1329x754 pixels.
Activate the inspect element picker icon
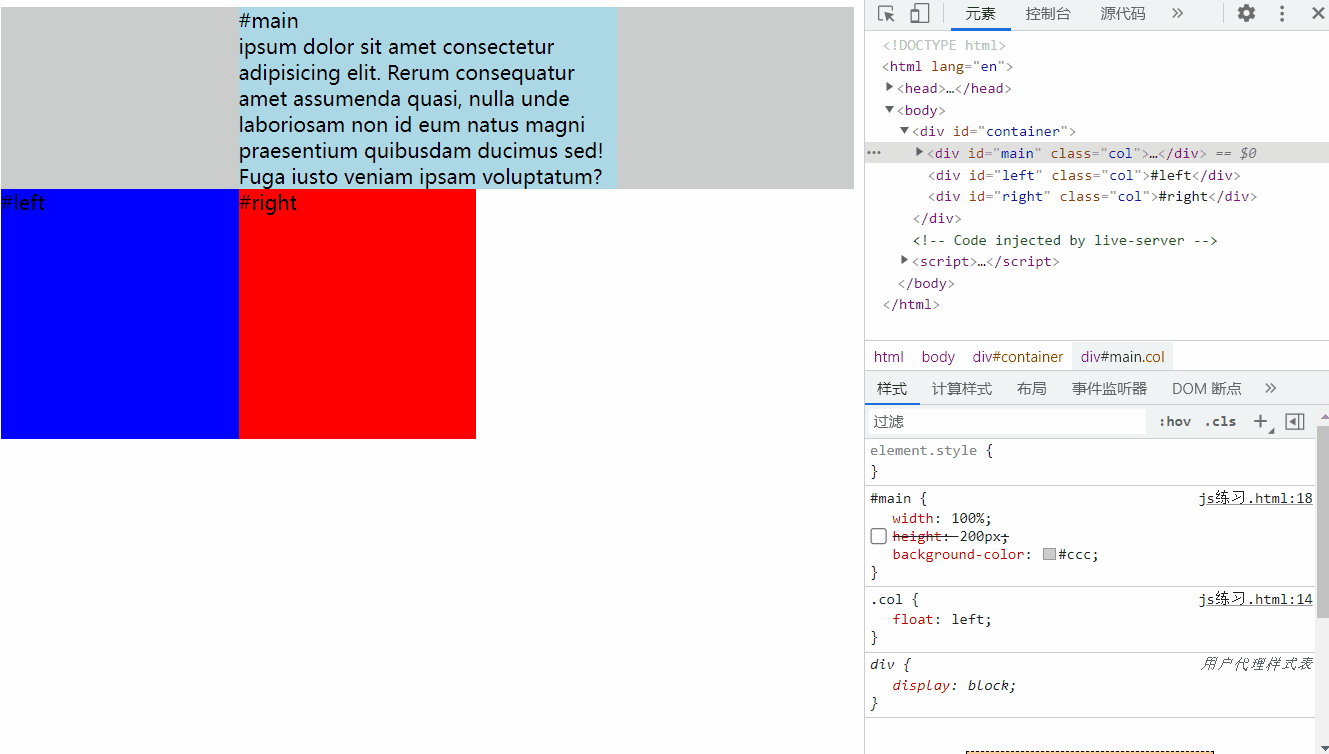point(886,14)
